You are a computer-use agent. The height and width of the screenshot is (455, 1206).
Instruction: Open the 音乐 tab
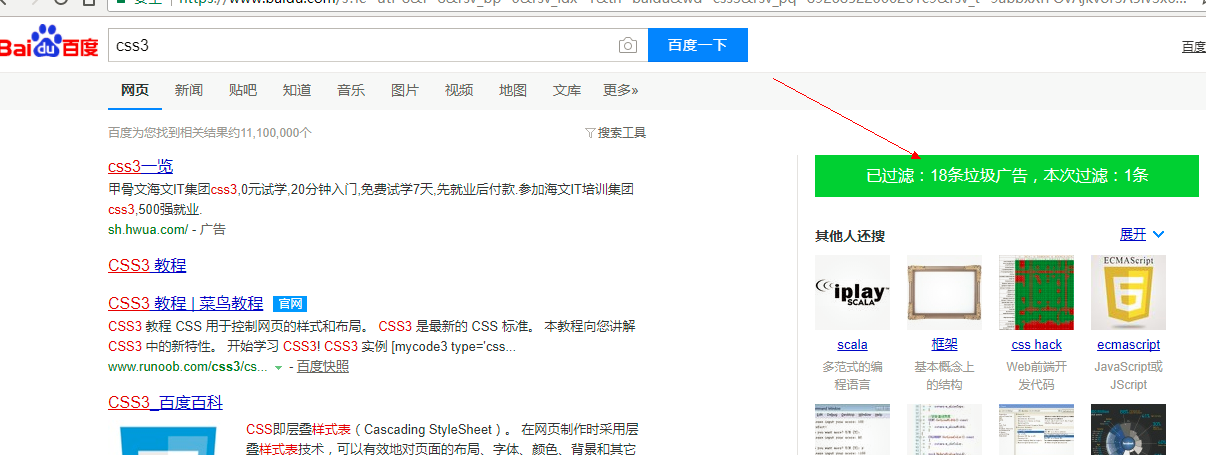point(351,90)
